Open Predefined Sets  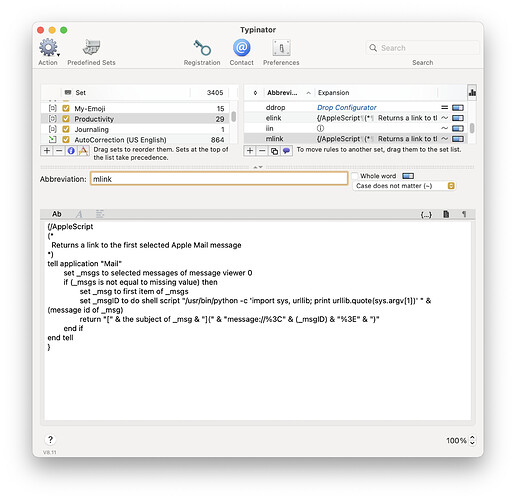91,47
